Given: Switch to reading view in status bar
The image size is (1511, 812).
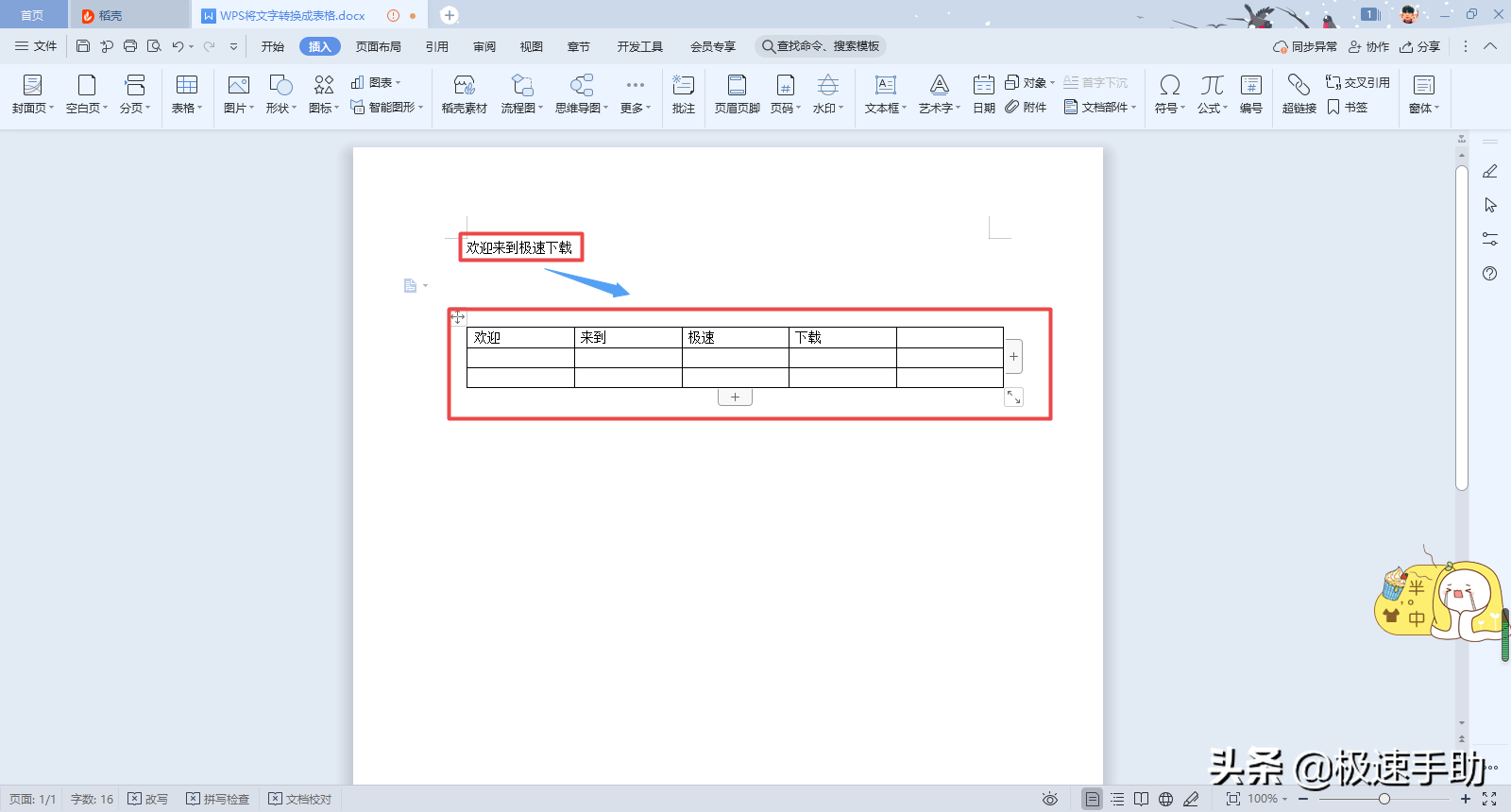Looking at the screenshot, I should [x=1142, y=799].
